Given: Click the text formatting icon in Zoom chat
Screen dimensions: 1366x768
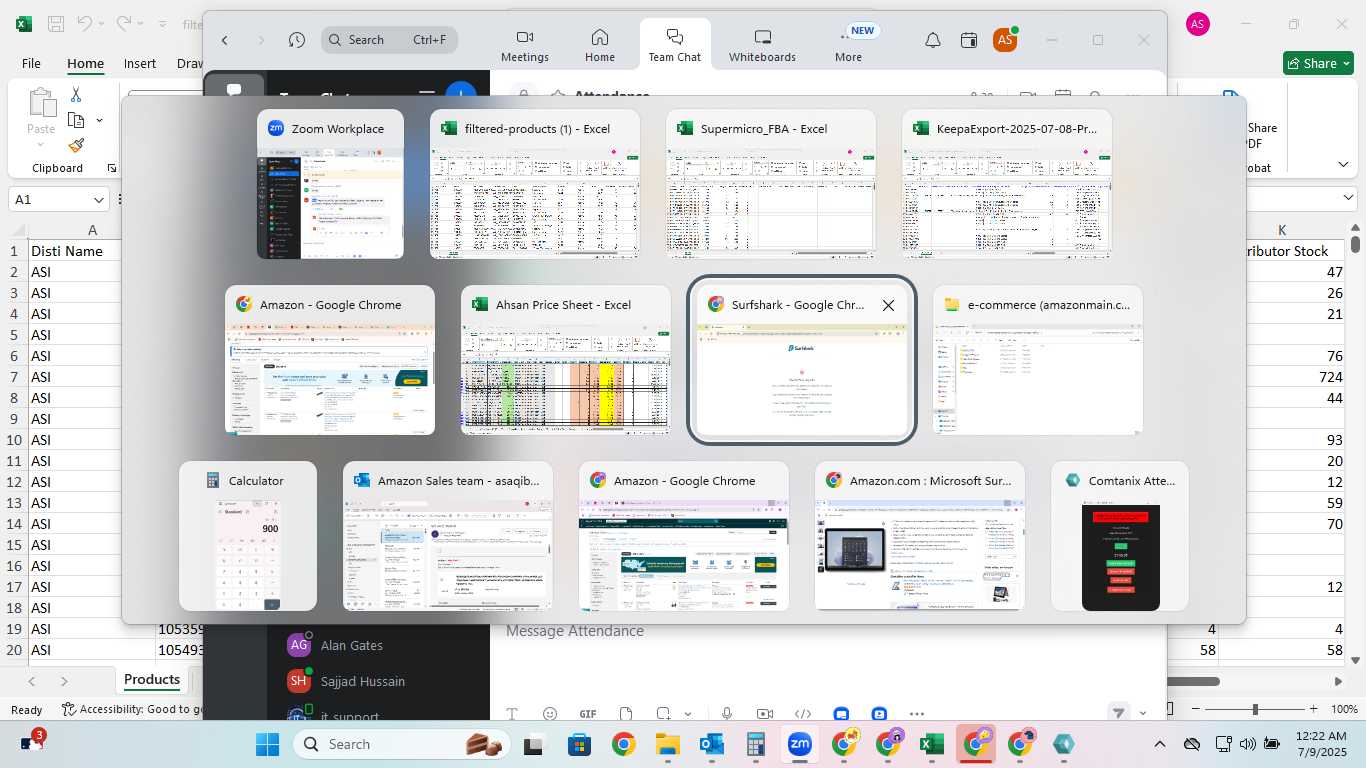Looking at the screenshot, I should [512, 714].
